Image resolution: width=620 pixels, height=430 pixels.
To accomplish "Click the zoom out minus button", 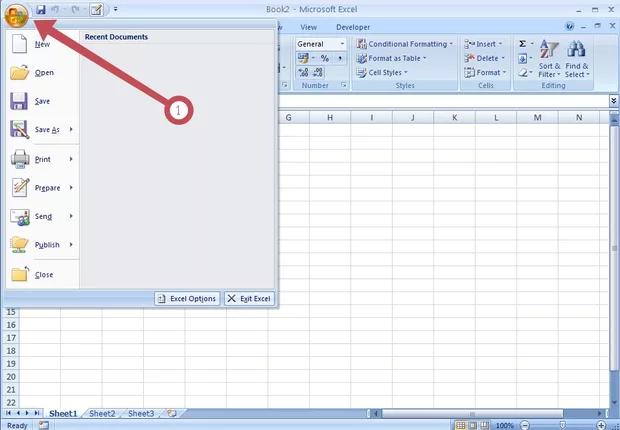I will [525, 426].
